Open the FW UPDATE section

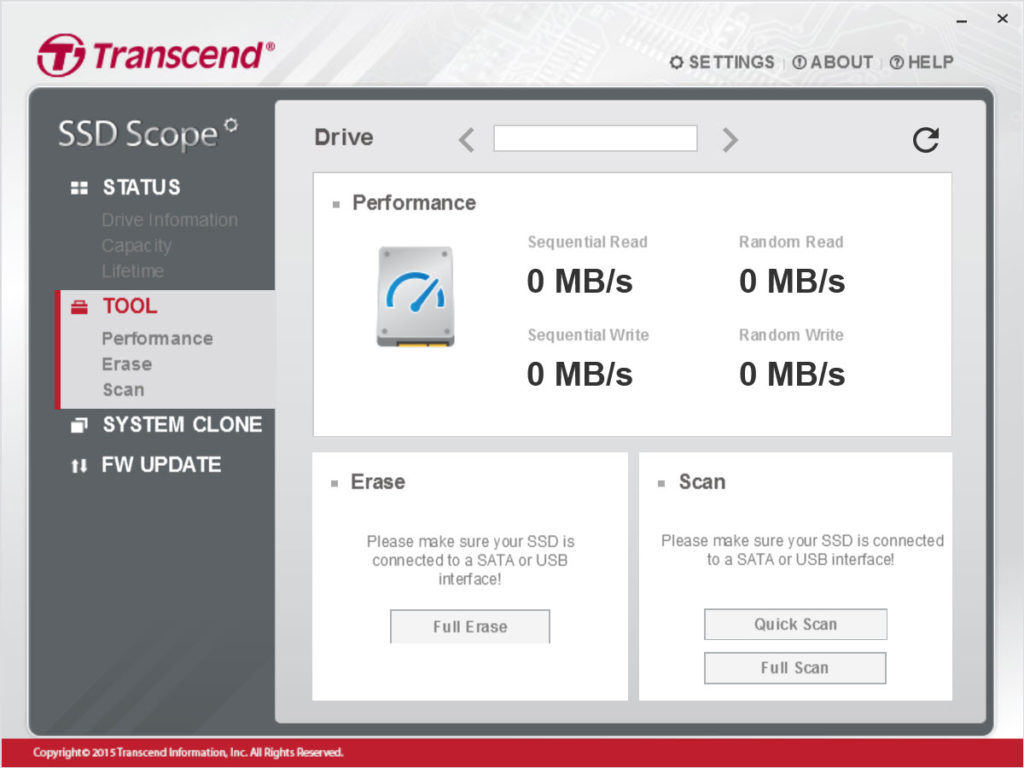[161, 464]
